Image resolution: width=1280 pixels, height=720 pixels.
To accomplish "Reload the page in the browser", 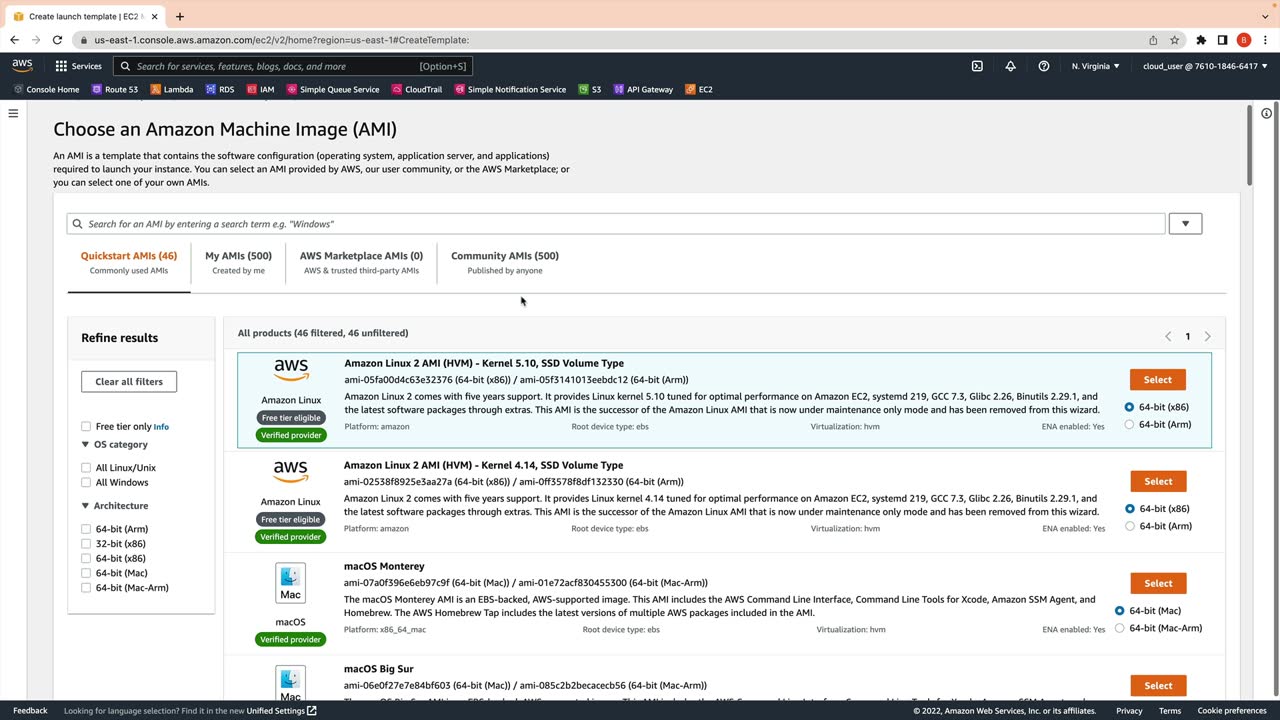I will click(57, 40).
